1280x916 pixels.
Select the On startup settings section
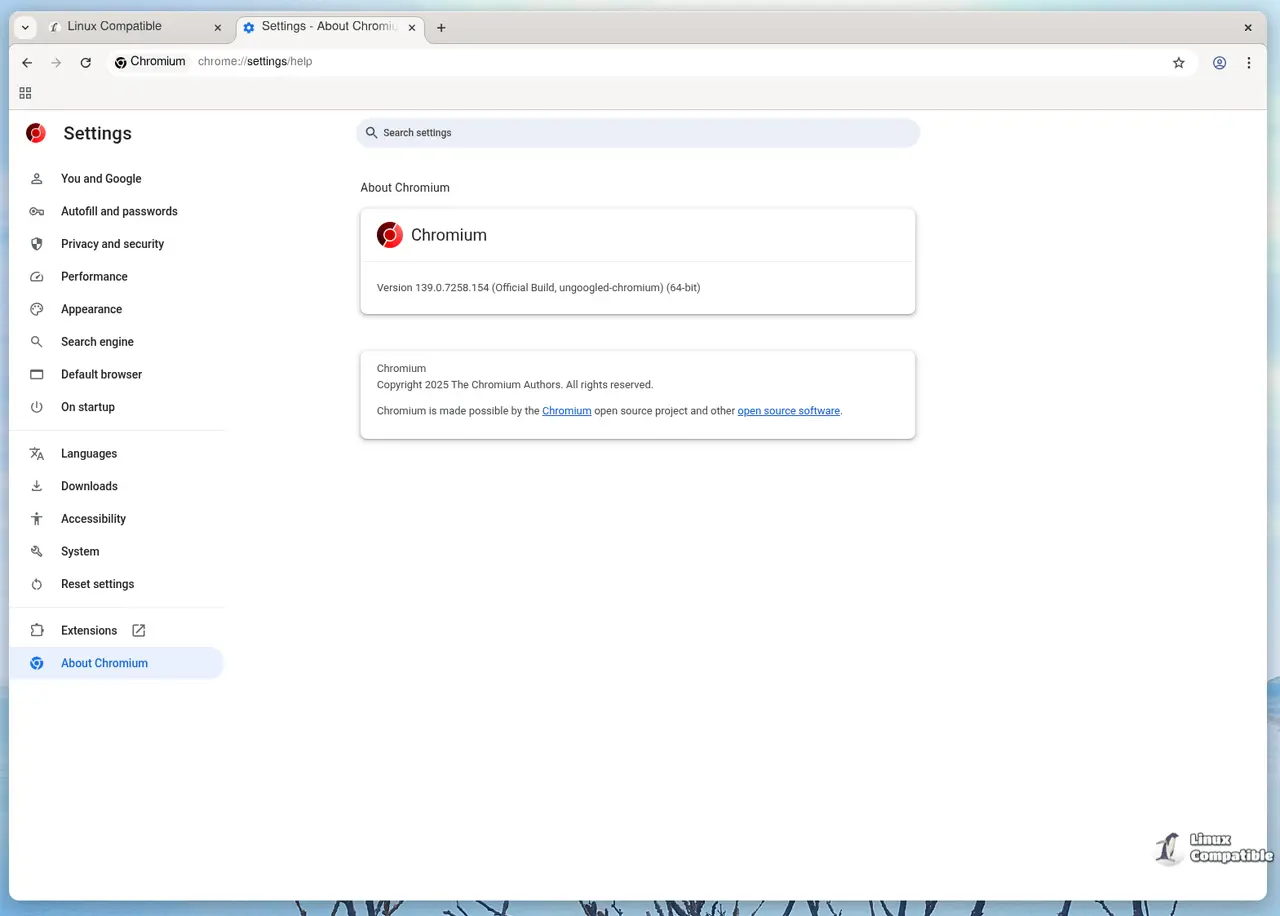tap(87, 407)
